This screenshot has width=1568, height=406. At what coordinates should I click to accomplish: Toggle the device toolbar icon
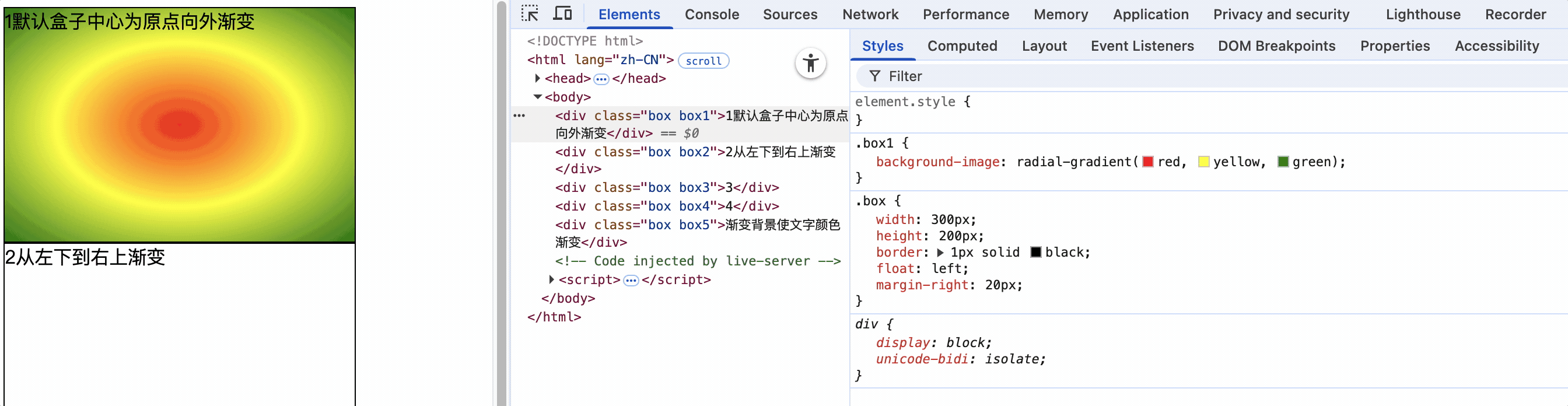(x=562, y=13)
